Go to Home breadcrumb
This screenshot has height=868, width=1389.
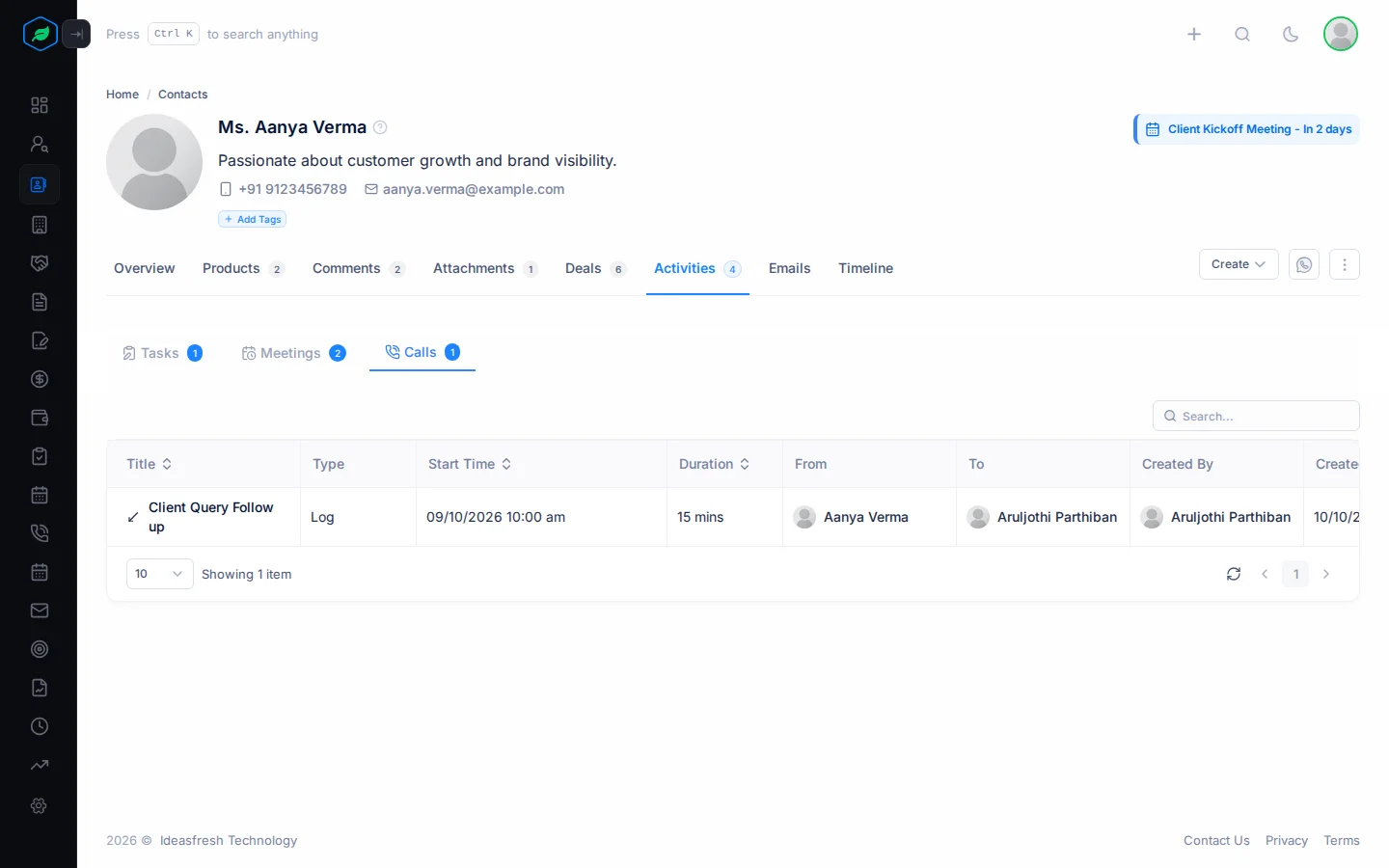123,95
